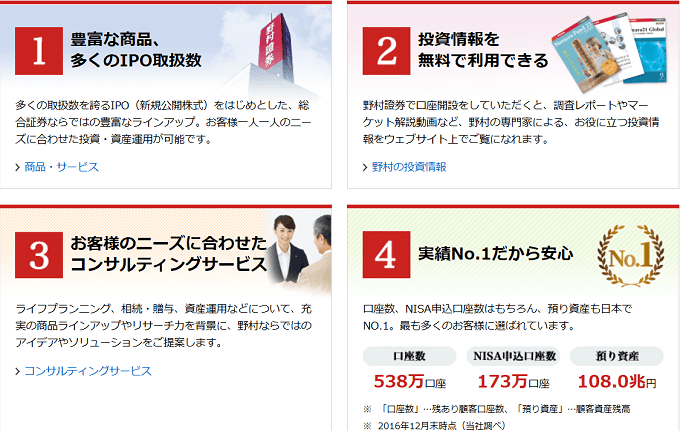Click the arrow beside コンサルティングサービス
Image resolution: width=680 pixels, height=431 pixels.
pyautogui.click(x=18, y=372)
